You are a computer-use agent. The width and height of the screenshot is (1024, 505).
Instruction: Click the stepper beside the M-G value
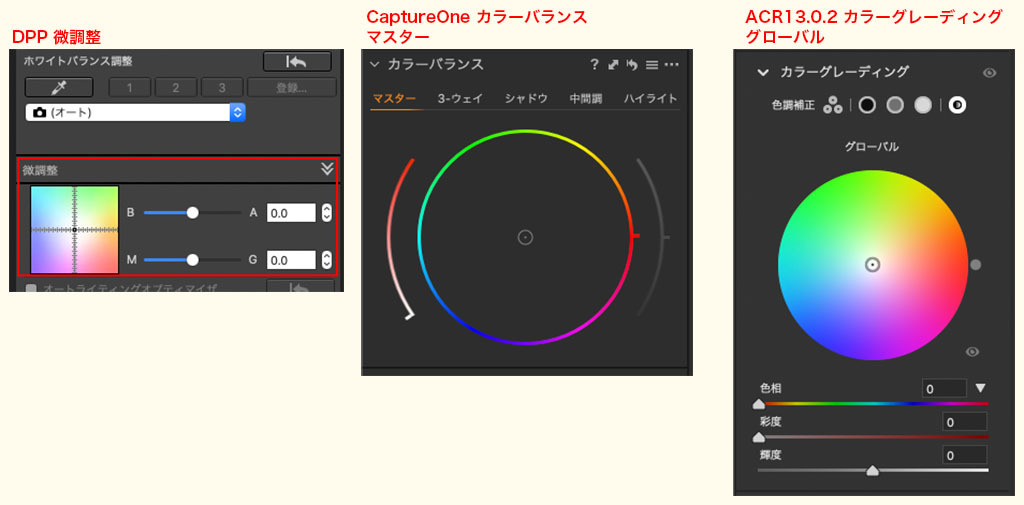click(327, 259)
